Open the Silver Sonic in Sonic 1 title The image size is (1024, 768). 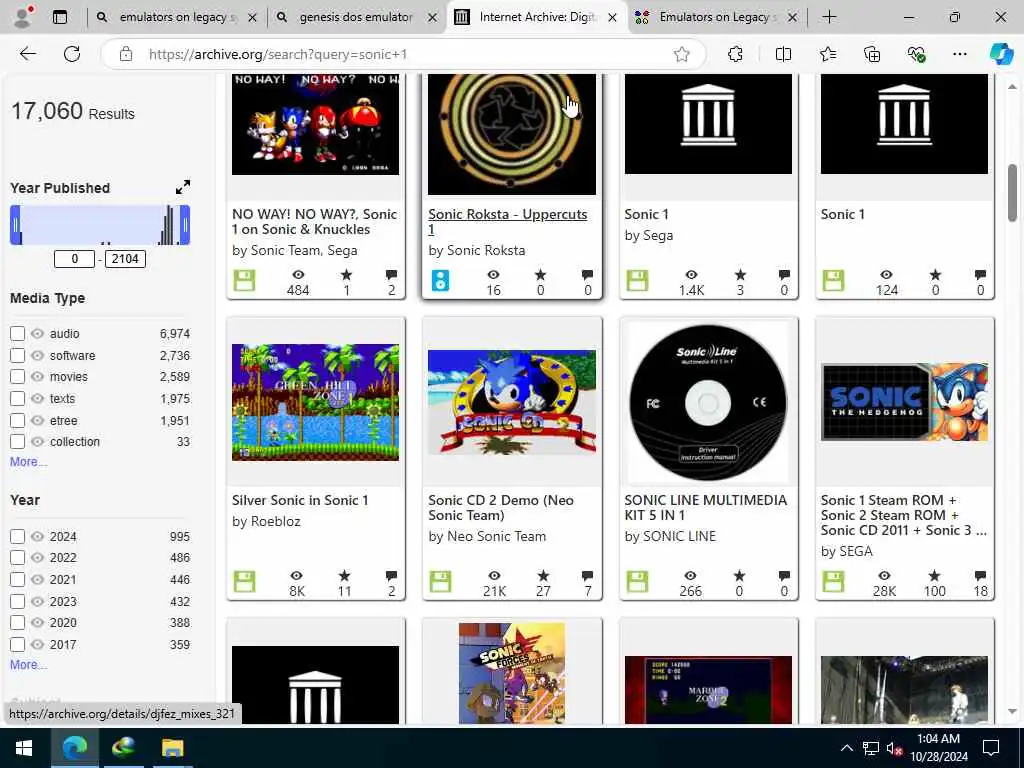coord(300,500)
